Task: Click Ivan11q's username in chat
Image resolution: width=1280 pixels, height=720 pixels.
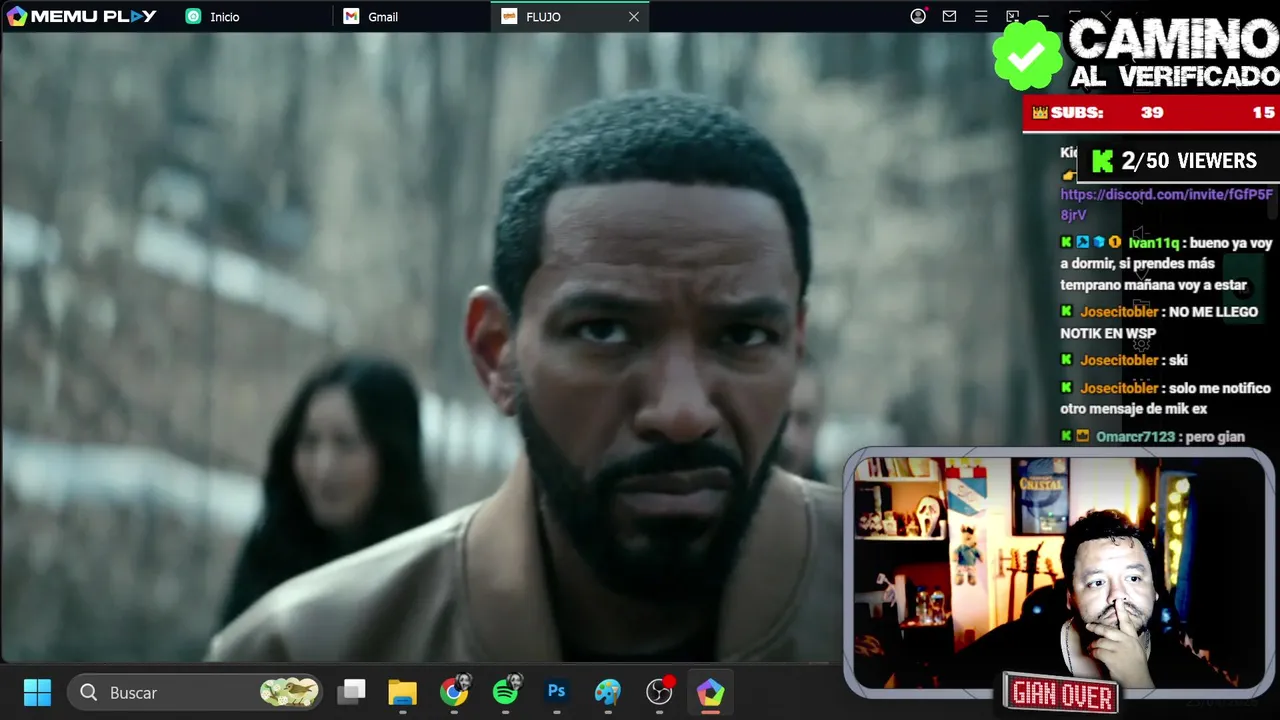Action: coord(1154,243)
